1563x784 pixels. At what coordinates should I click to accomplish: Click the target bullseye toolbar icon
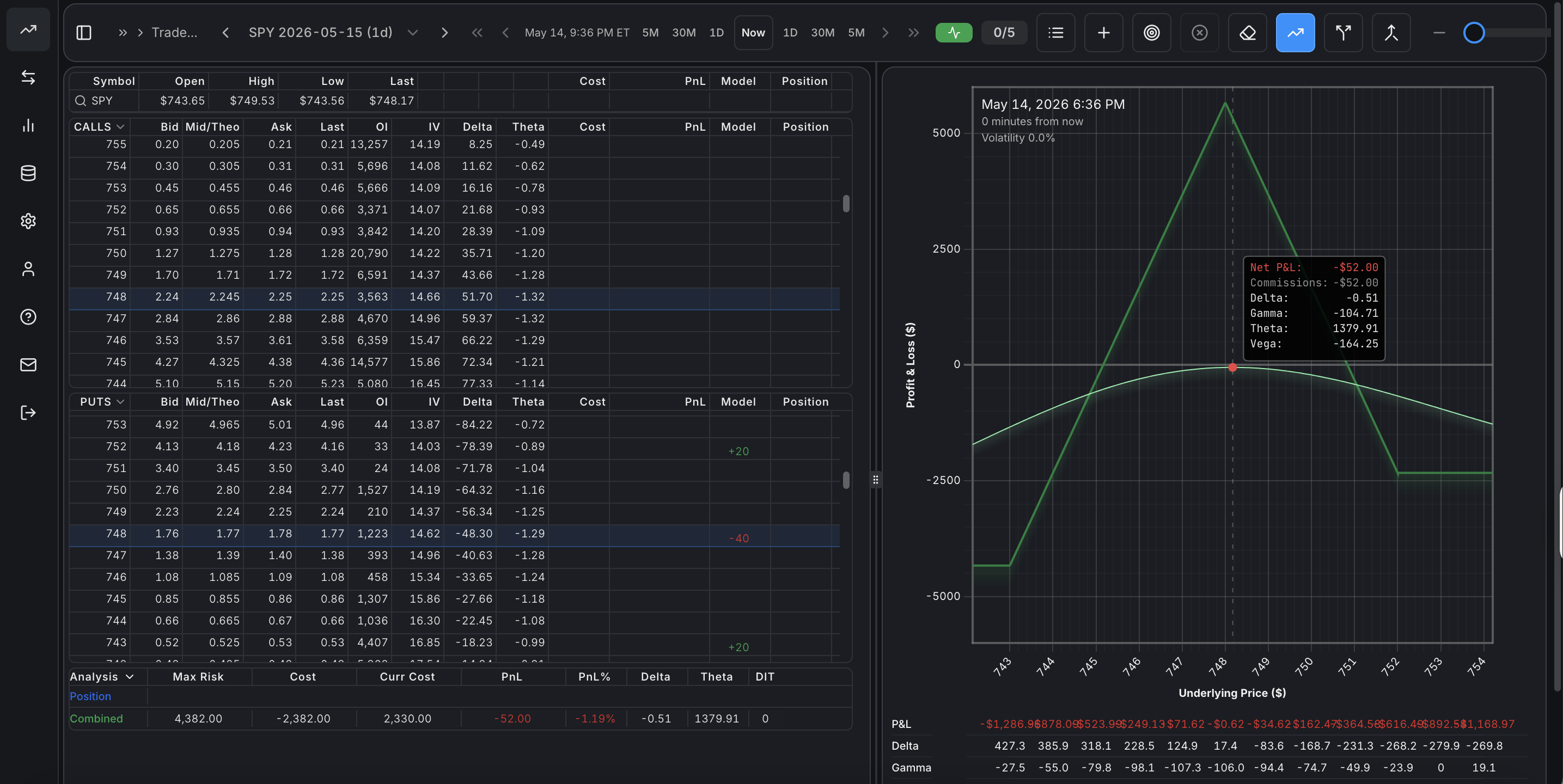(1152, 33)
